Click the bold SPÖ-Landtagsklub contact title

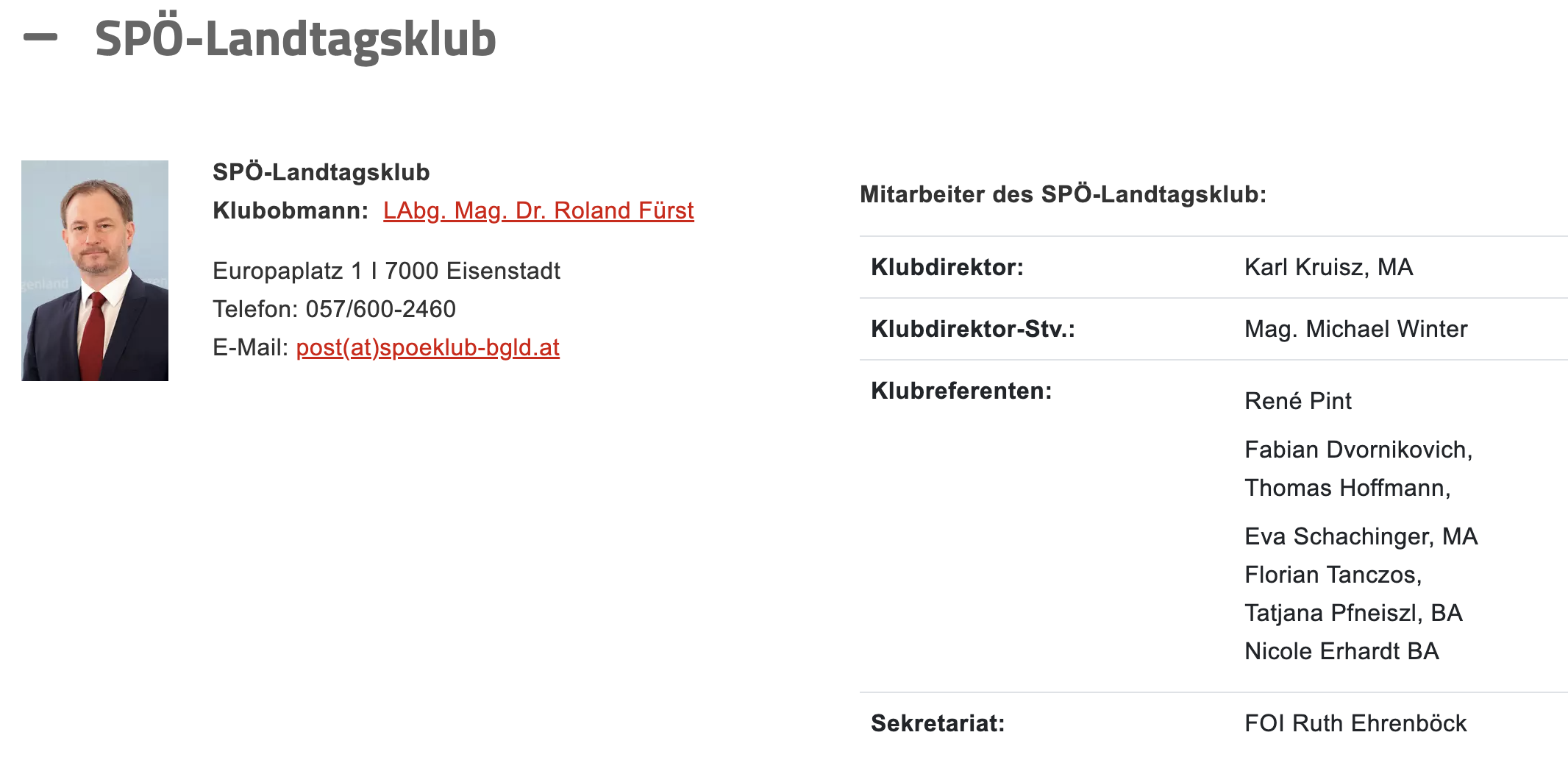pyautogui.click(x=321, y=172)
